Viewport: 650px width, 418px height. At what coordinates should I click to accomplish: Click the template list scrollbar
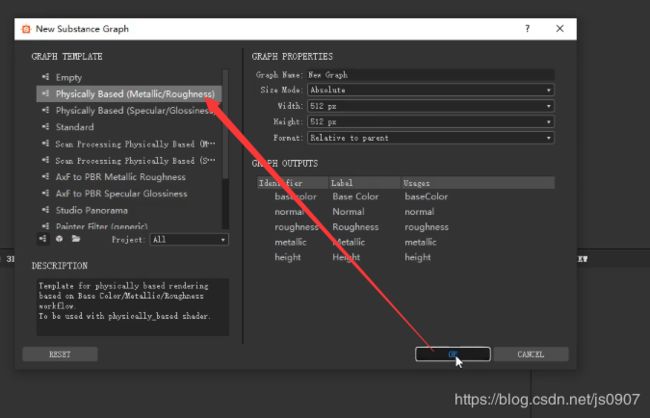(226, 124)
